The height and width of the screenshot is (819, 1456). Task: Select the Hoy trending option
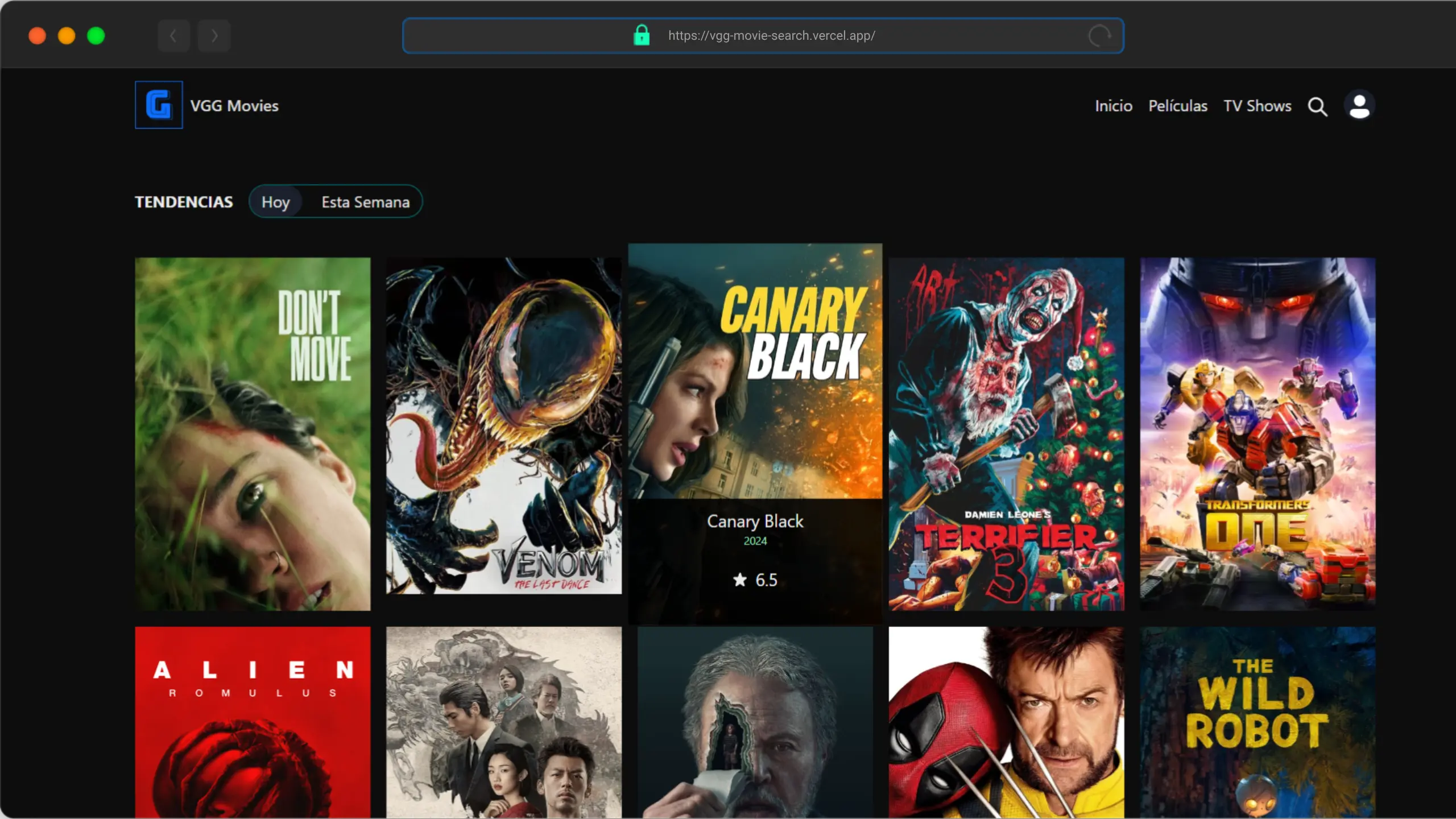click(x=276, y=201)
